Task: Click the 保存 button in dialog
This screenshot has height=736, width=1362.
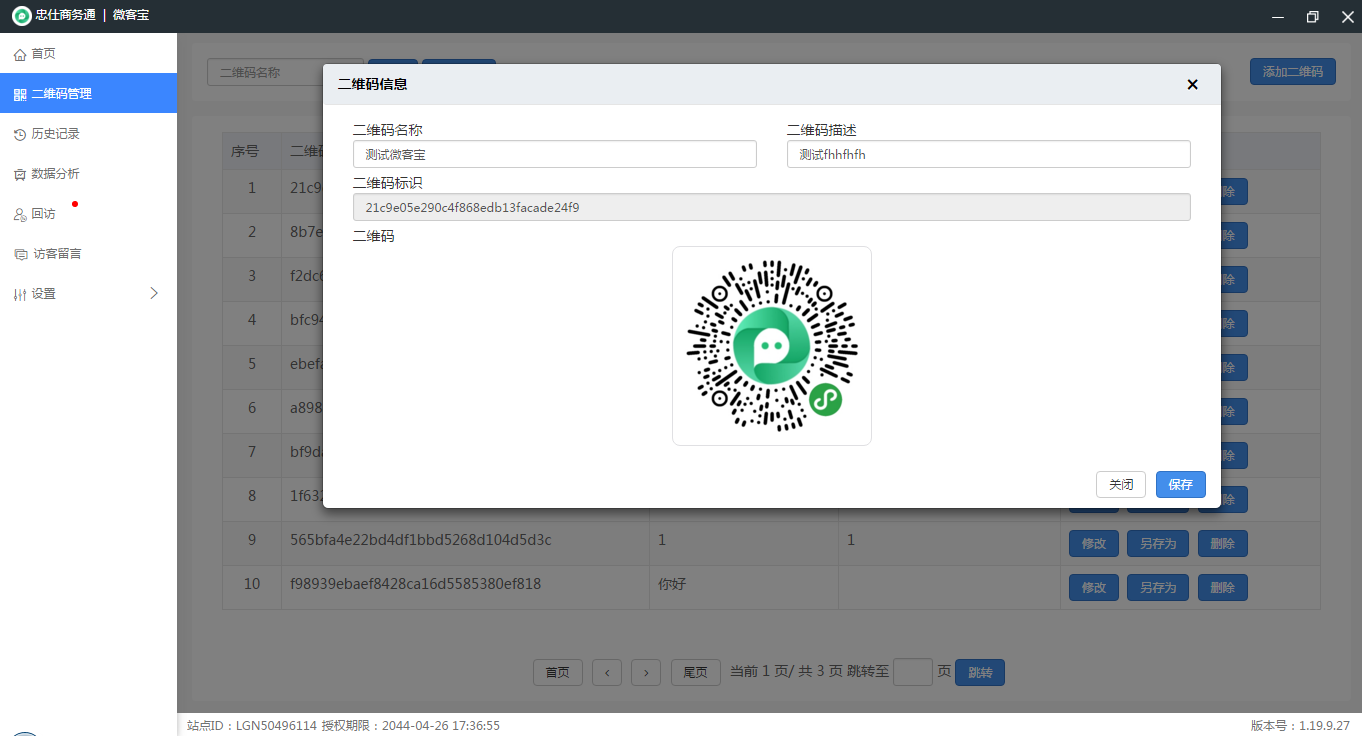Action: (x=1181, y=484)
